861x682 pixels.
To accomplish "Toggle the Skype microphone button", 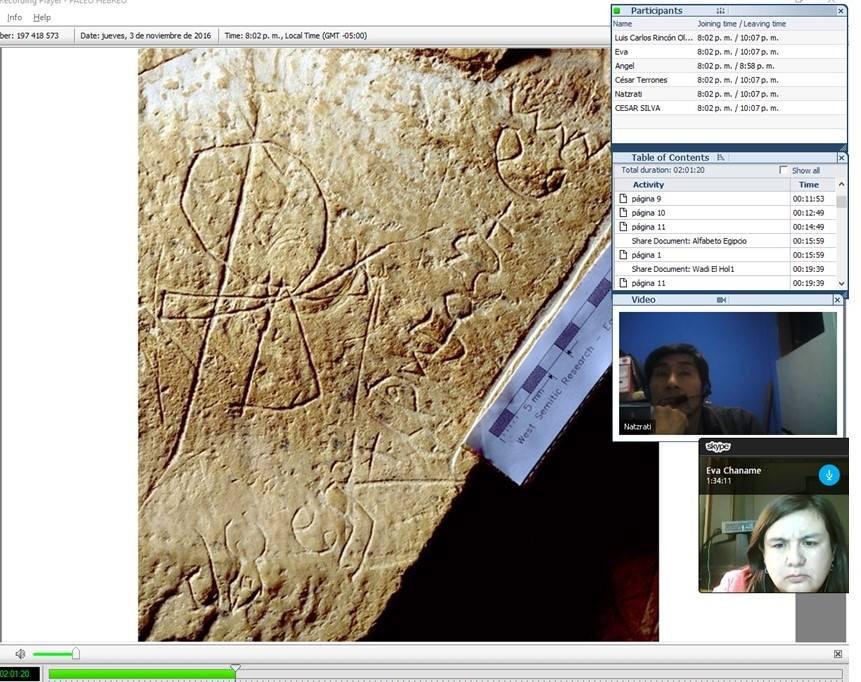I will pos(829,474).
